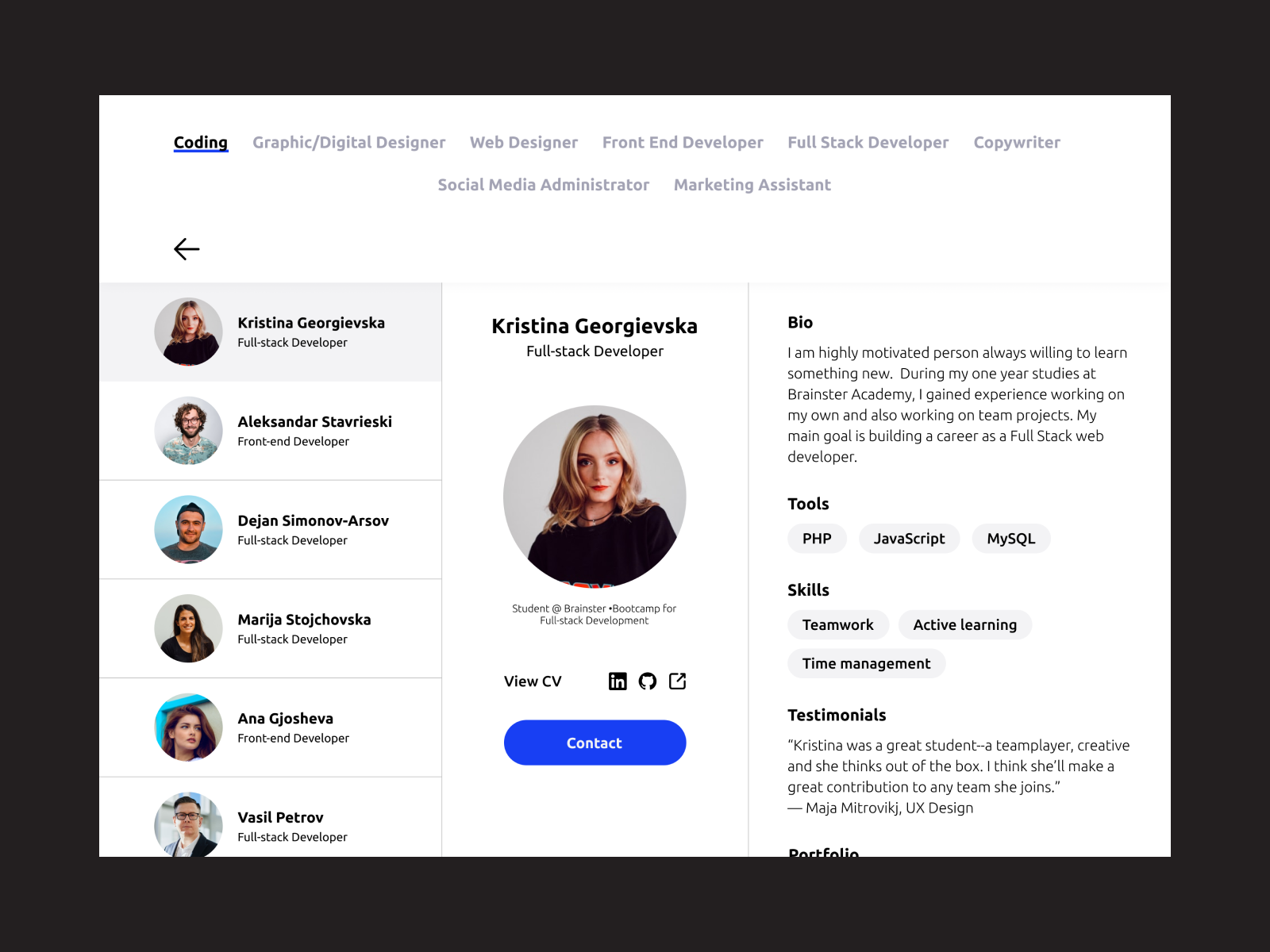Click the external link icon
This screenshot has height=952, width=1270.
[x=677, y=681]
